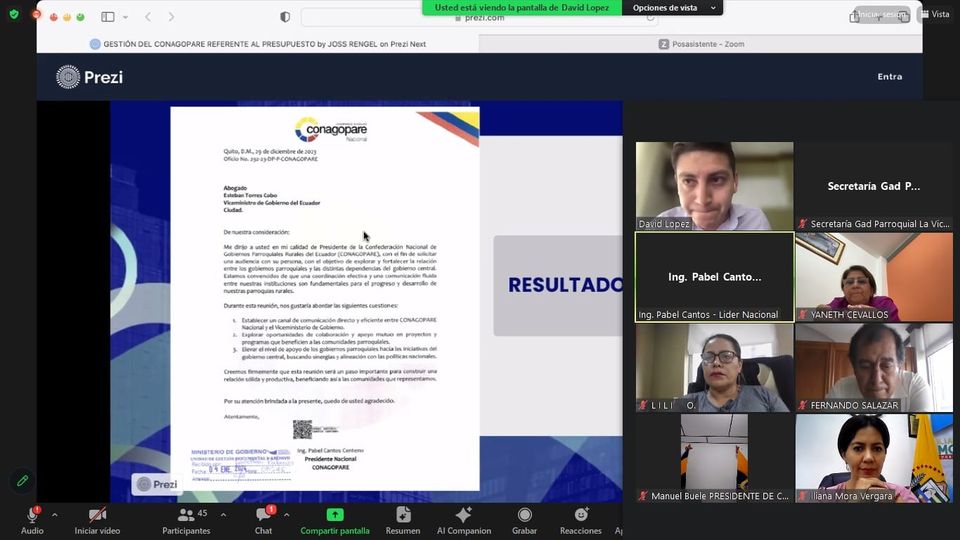Screen dimensions: 960x540
Task: Click Compartir pantalla share icon
Action: pyautogui.click(x=335, y=515)
